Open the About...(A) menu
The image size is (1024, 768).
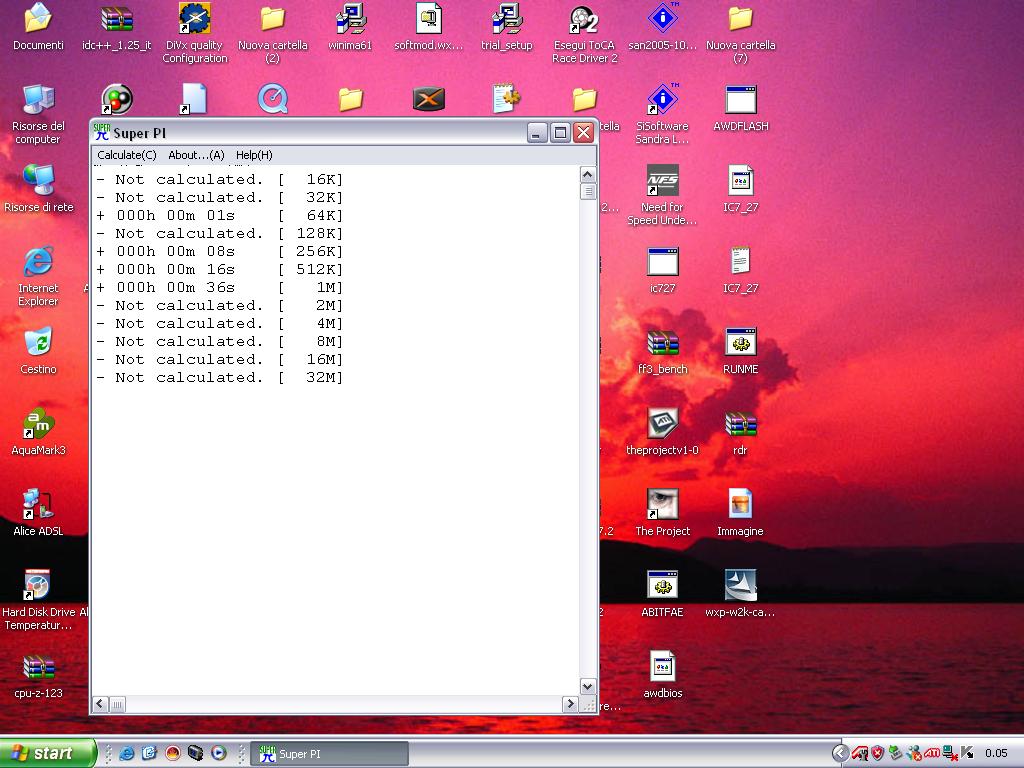tap(196, 155)
